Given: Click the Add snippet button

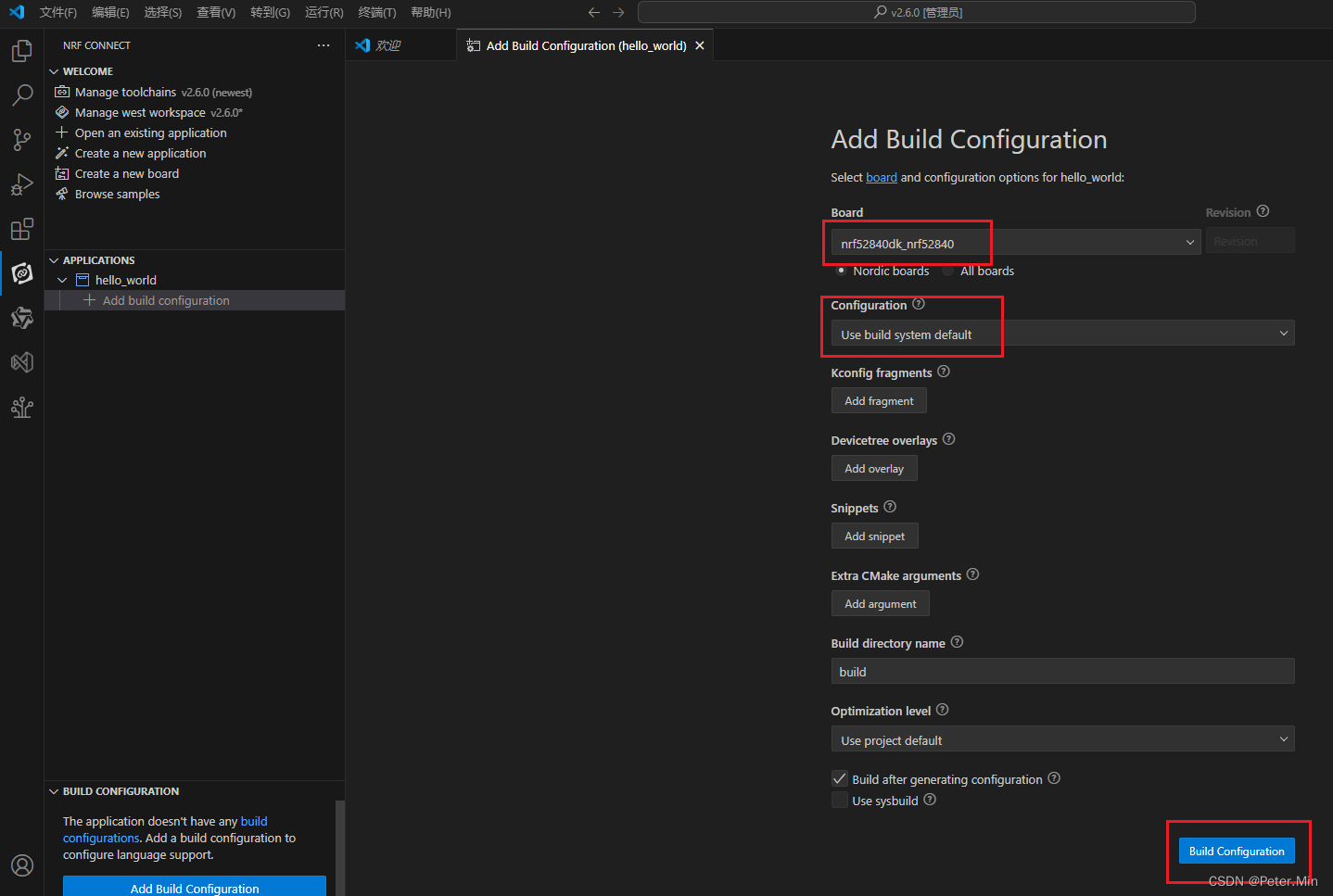Looking at the screenshot, I should click(875, 536).
